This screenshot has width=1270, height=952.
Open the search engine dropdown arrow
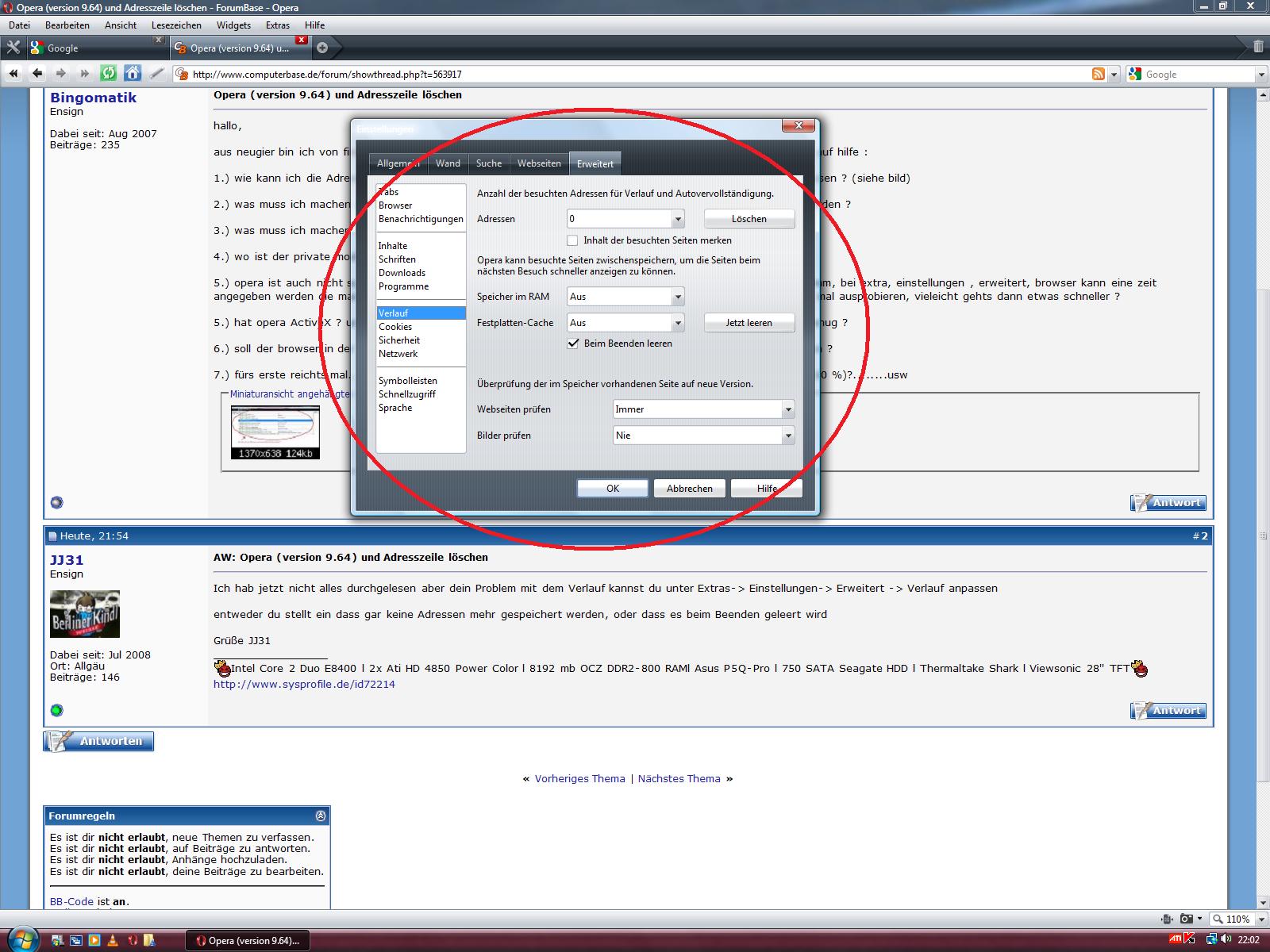(1261, 75)
